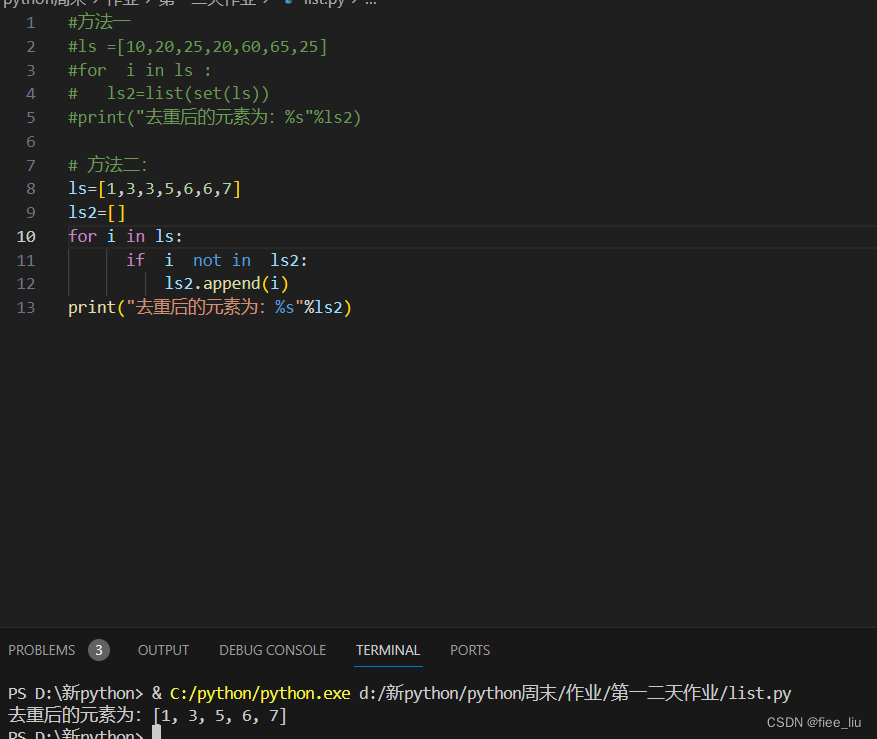Image resolution: width=877 pixels, height=739 pixels.
Task: Switch to the OUTPUT tab
Action: coord(163,650)
